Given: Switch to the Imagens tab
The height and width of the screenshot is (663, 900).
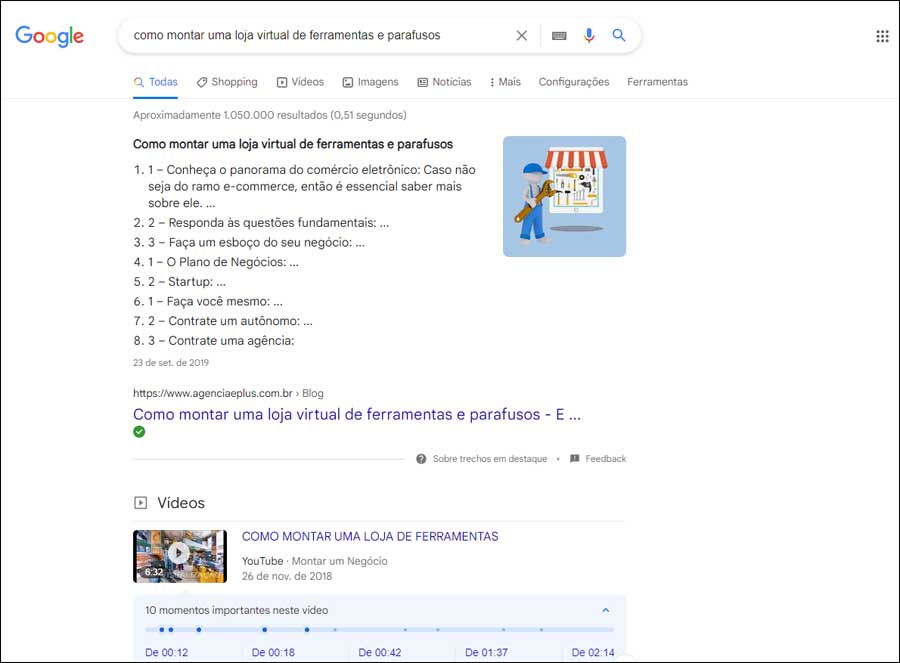Looking at the screenshot, I should tap(370, 82).
